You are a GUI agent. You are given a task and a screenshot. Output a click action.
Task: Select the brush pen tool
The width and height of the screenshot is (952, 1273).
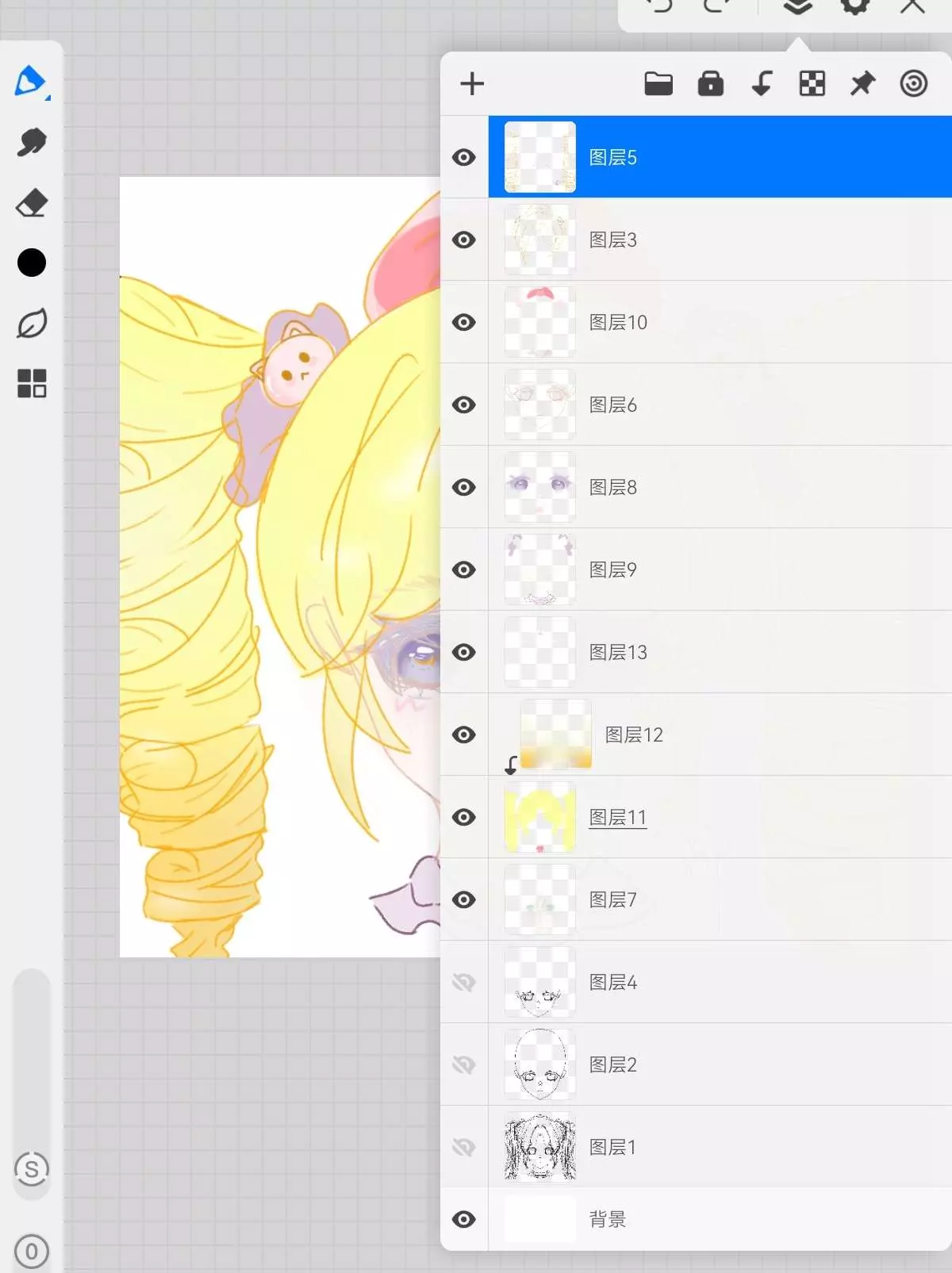pyautogui.click(x=32, y=82)
